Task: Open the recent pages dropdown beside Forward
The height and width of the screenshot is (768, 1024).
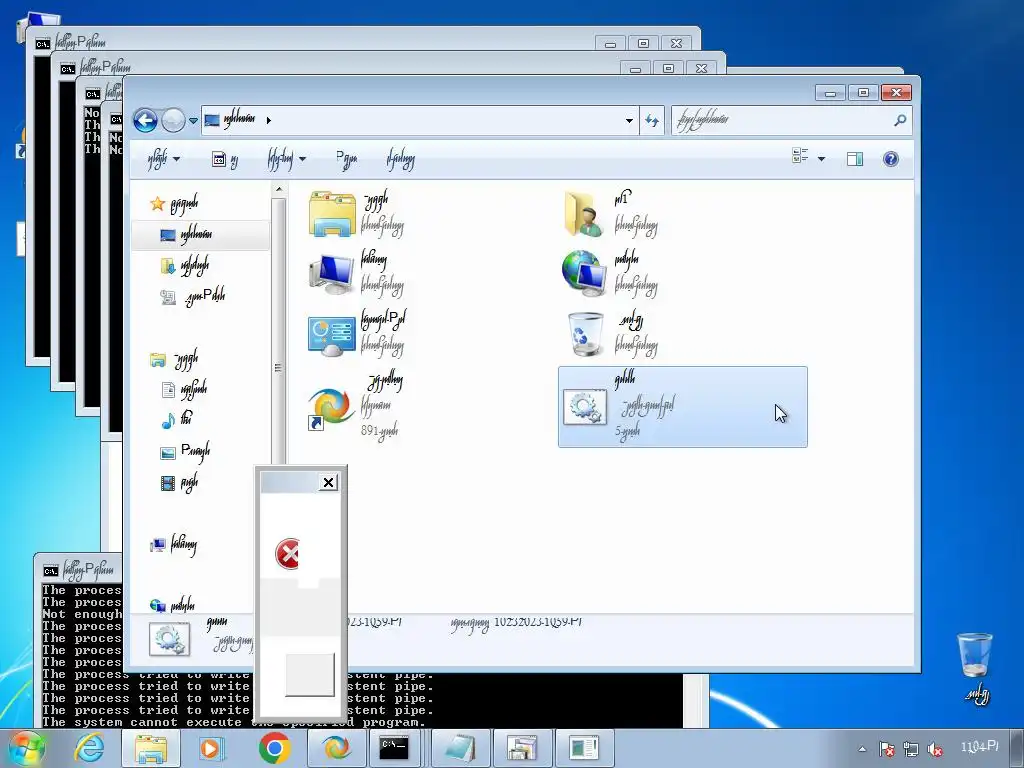Action: (x=193, y=121)
